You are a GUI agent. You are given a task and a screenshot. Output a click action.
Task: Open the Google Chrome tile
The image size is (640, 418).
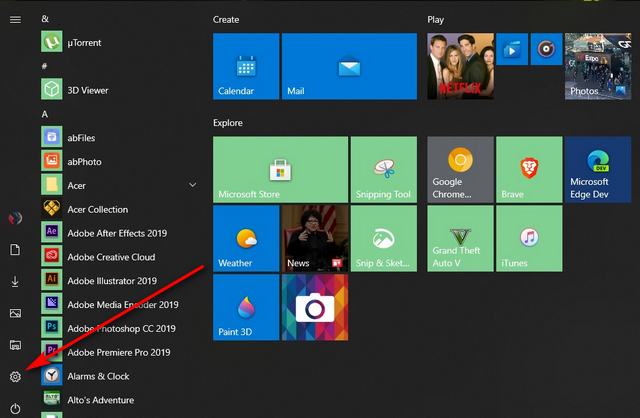pos(460,169)
